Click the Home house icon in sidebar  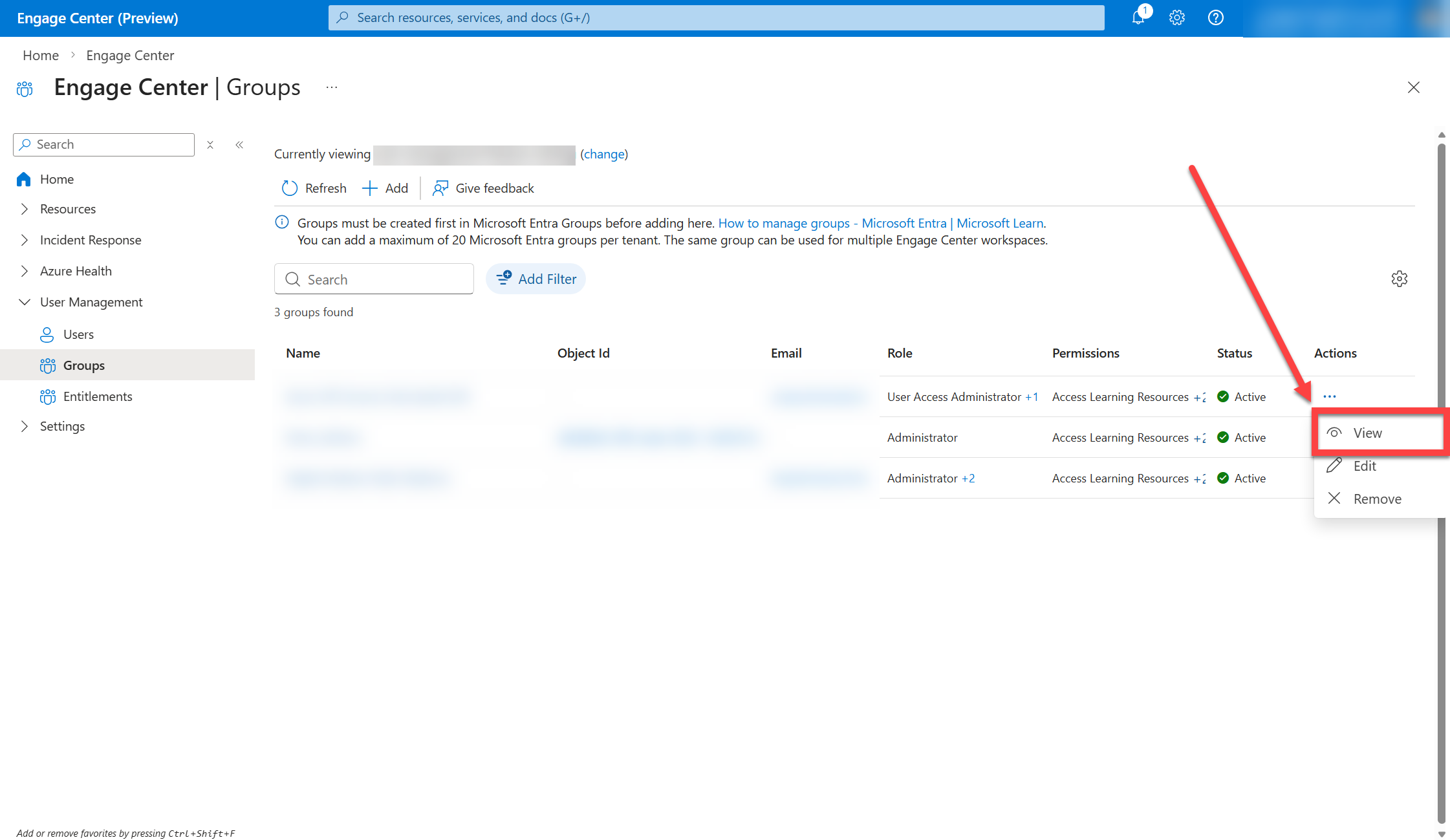coord(24,179)
